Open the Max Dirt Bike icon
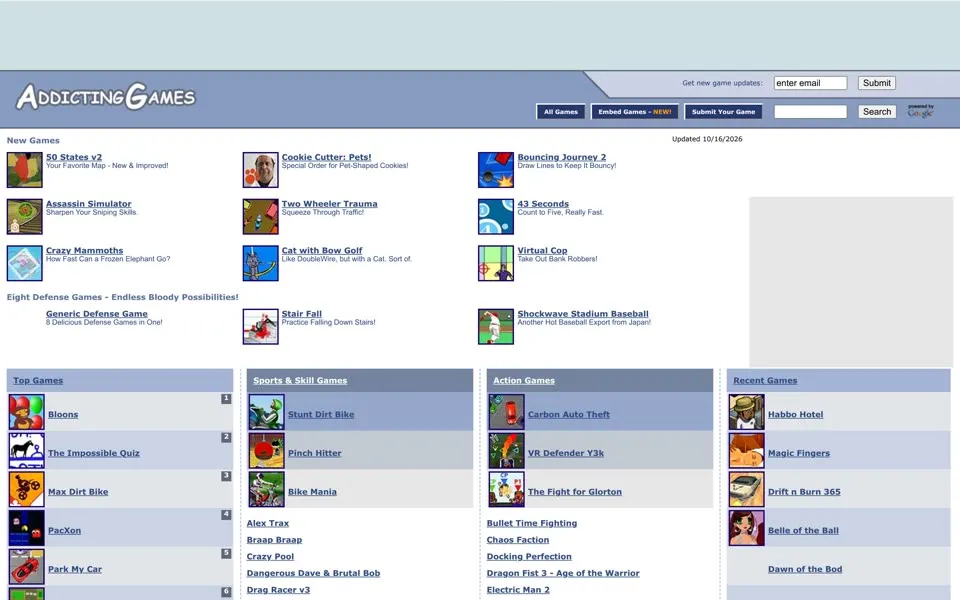The height and width of the screenshot is (600, 960). click(26, 489)
